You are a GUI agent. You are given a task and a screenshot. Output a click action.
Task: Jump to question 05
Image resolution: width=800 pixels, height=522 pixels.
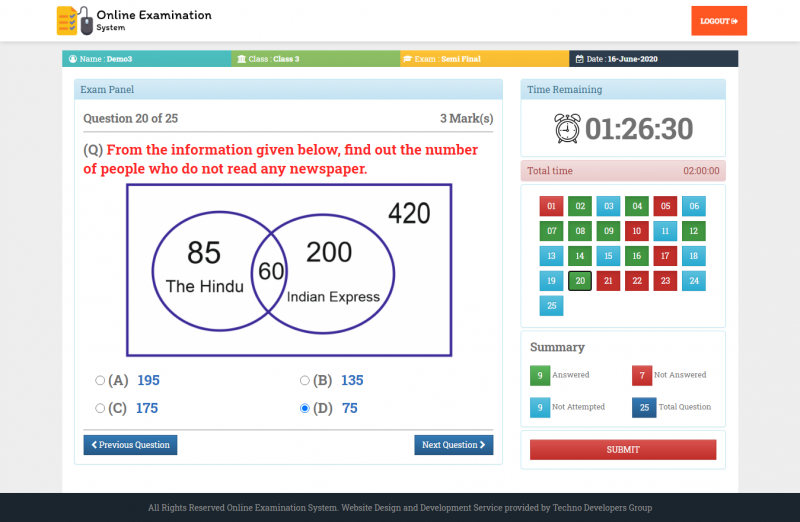click(x=665, y=206)
